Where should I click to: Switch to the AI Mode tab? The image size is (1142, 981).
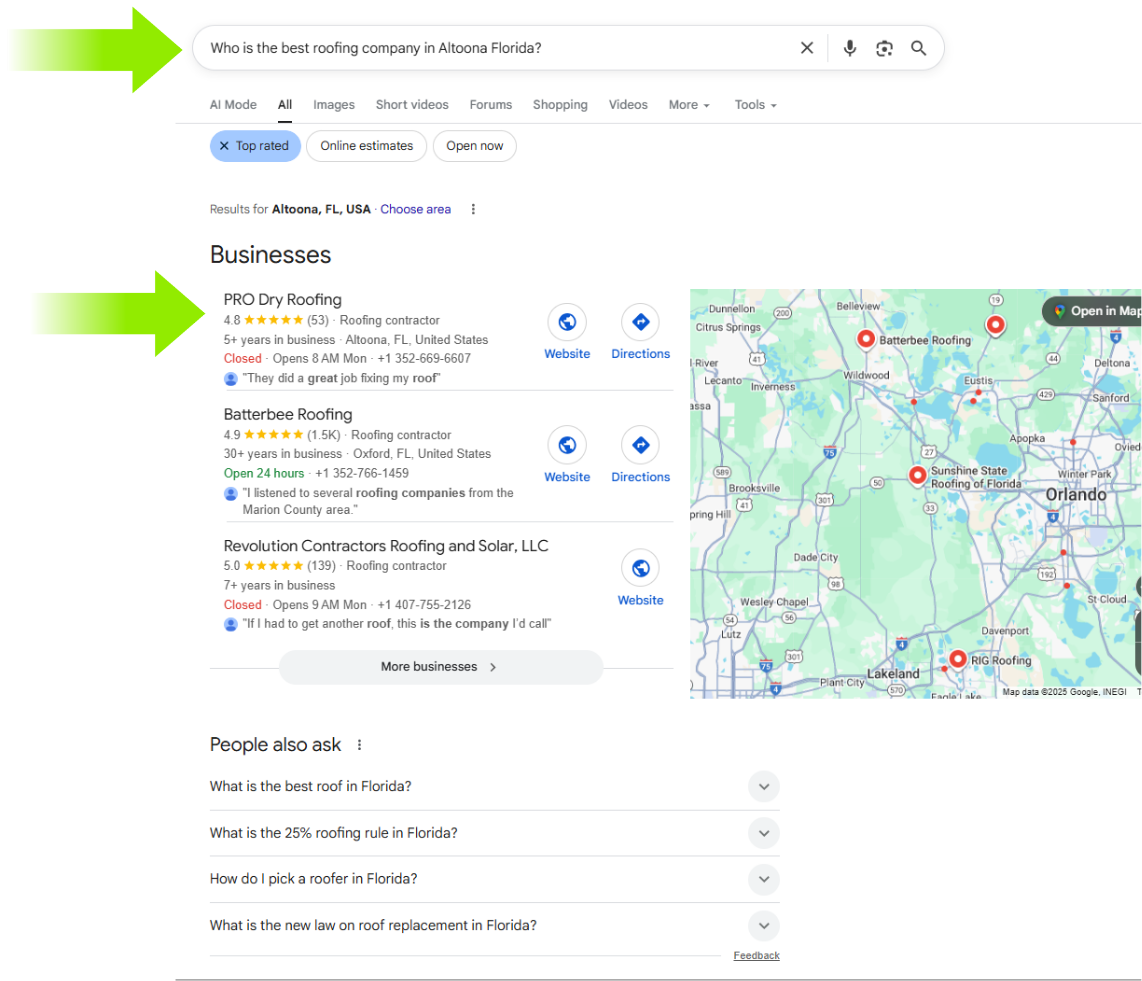pyautogui.click(x=233, y=105)
